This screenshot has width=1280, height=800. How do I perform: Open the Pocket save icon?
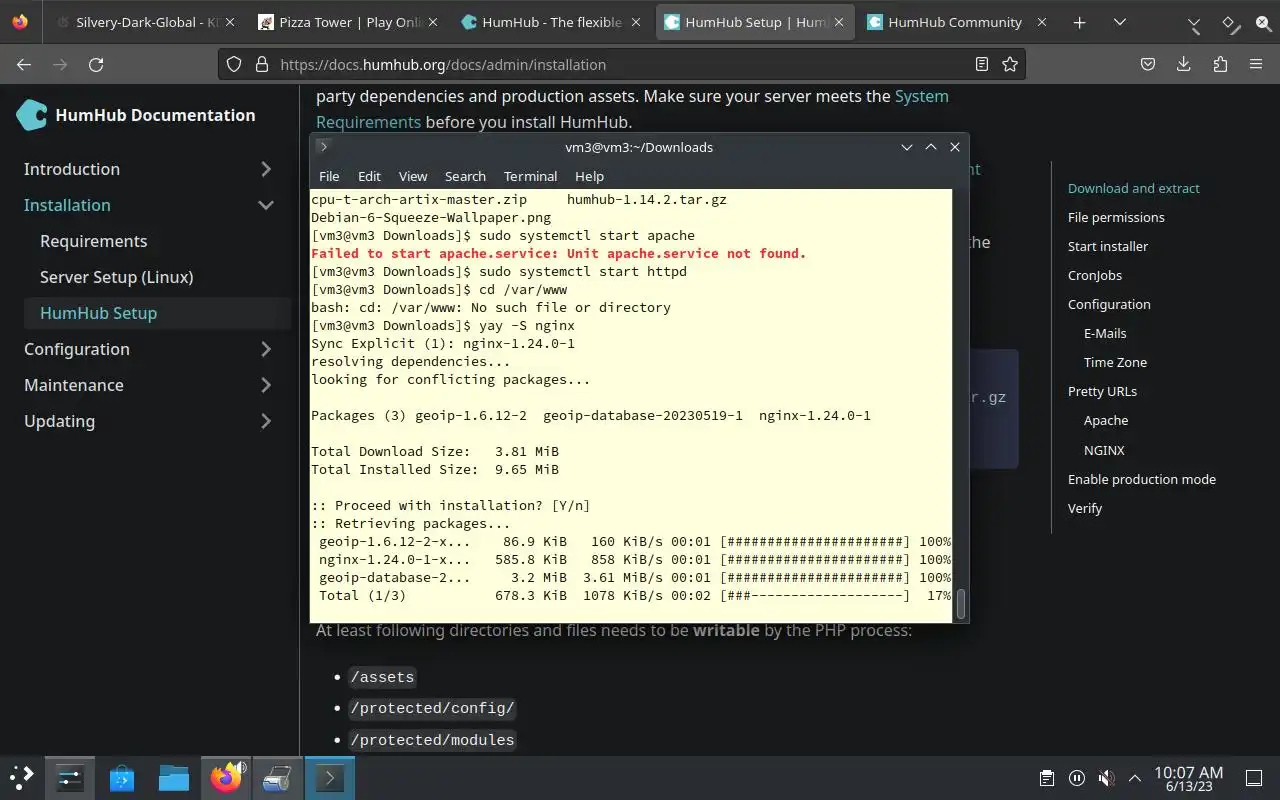(x=1148, y=64)
